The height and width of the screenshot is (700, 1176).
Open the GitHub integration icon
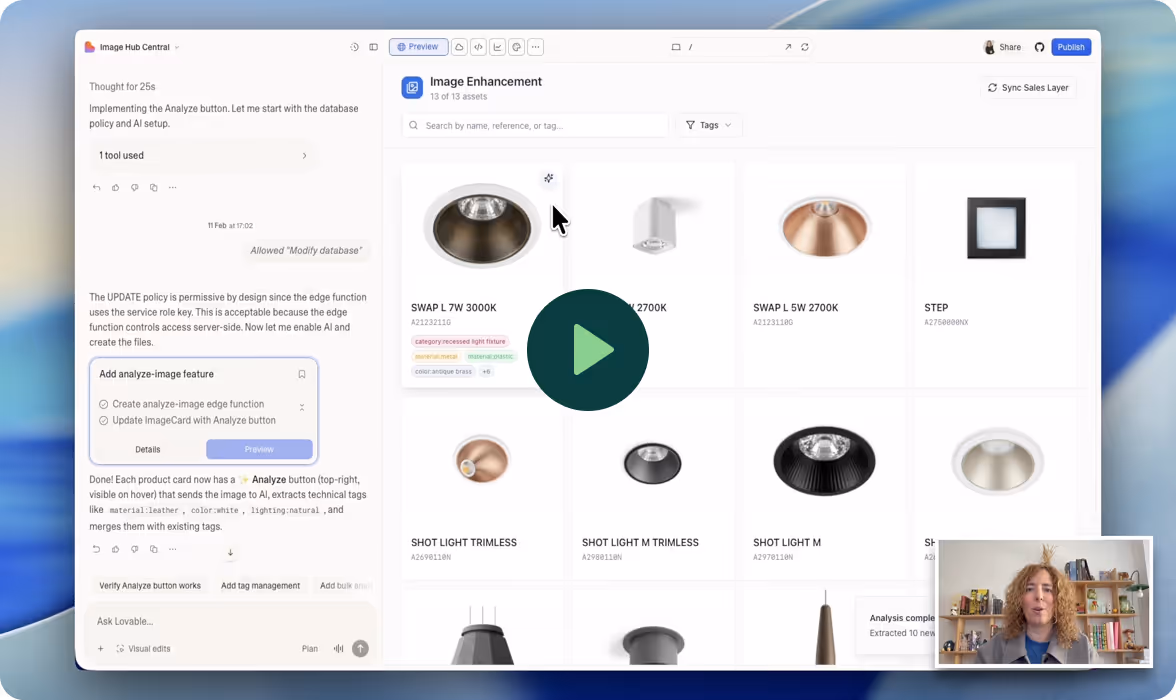[1040, 47]
